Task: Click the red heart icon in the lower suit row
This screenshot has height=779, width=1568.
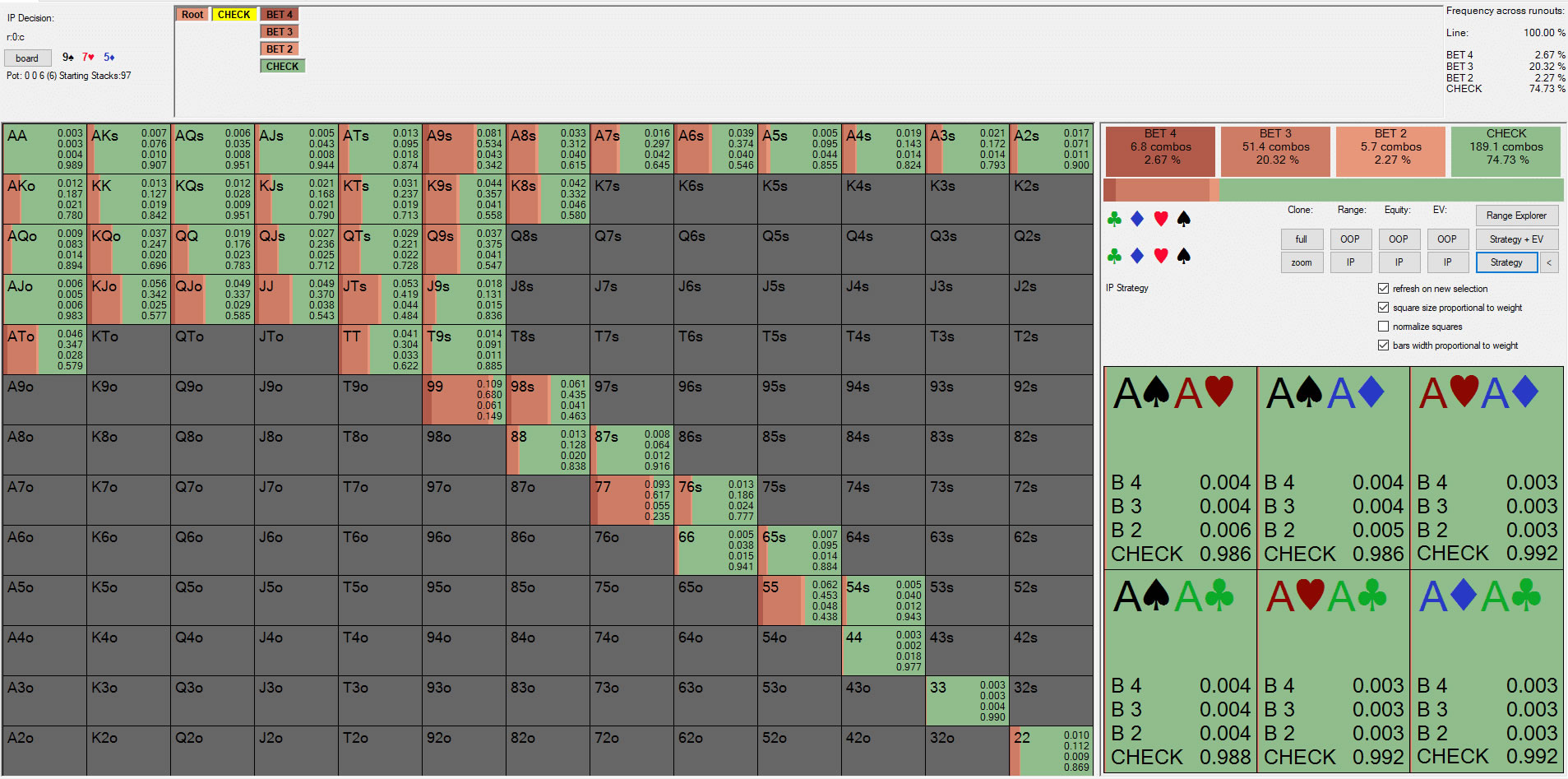Action: [x=1161, y=257]
